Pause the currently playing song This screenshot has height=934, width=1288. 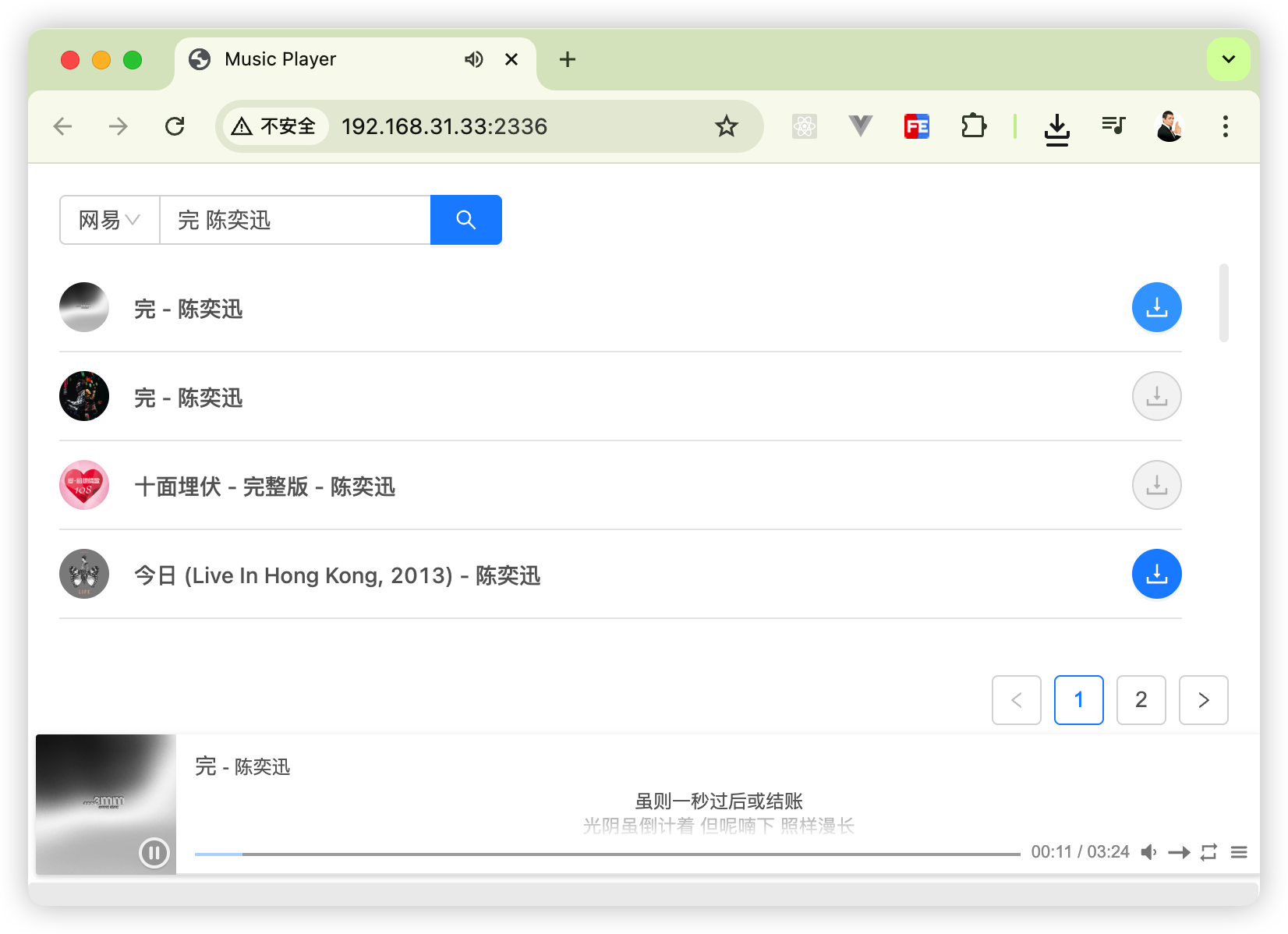click(x=154, y=852)
